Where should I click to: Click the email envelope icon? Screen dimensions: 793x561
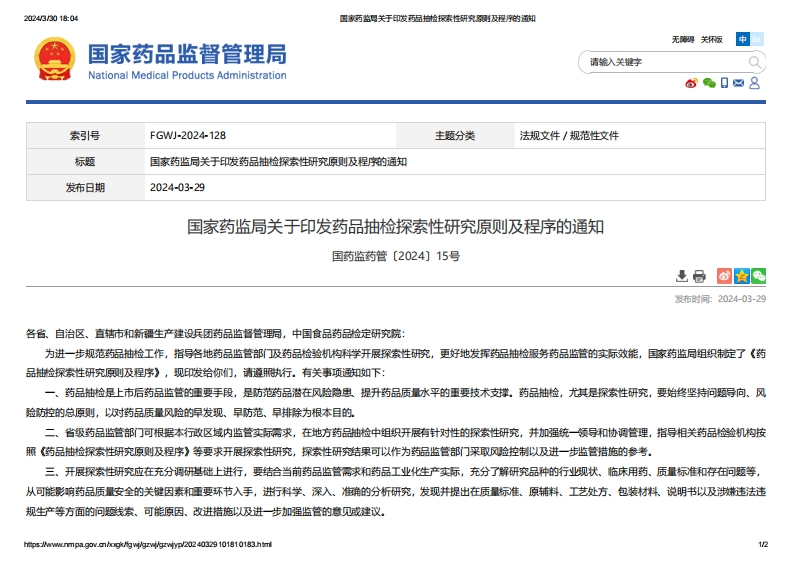click(x=739, y=83)
